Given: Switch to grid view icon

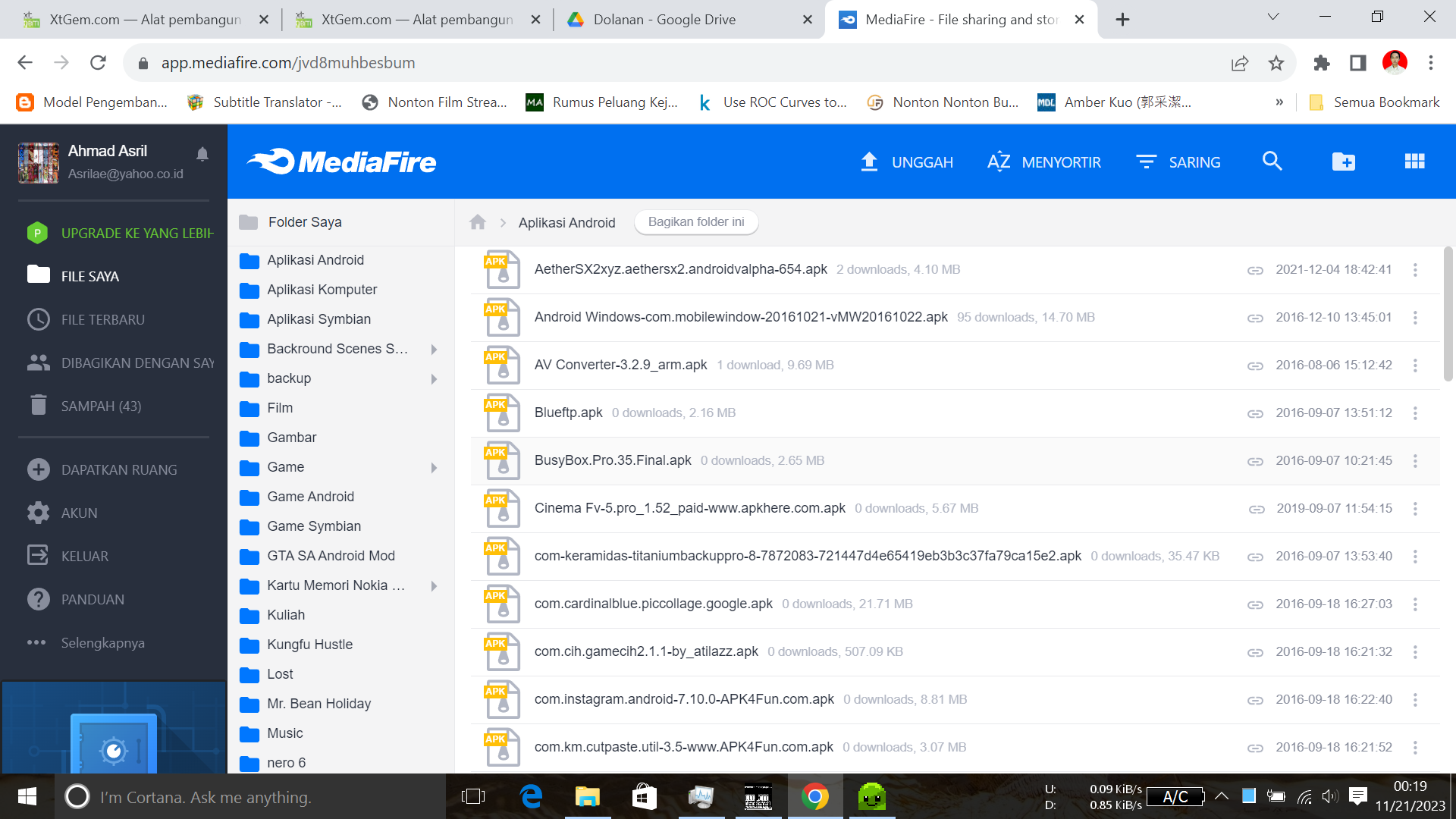Looking at the screenshot, I should (1414, 162).
